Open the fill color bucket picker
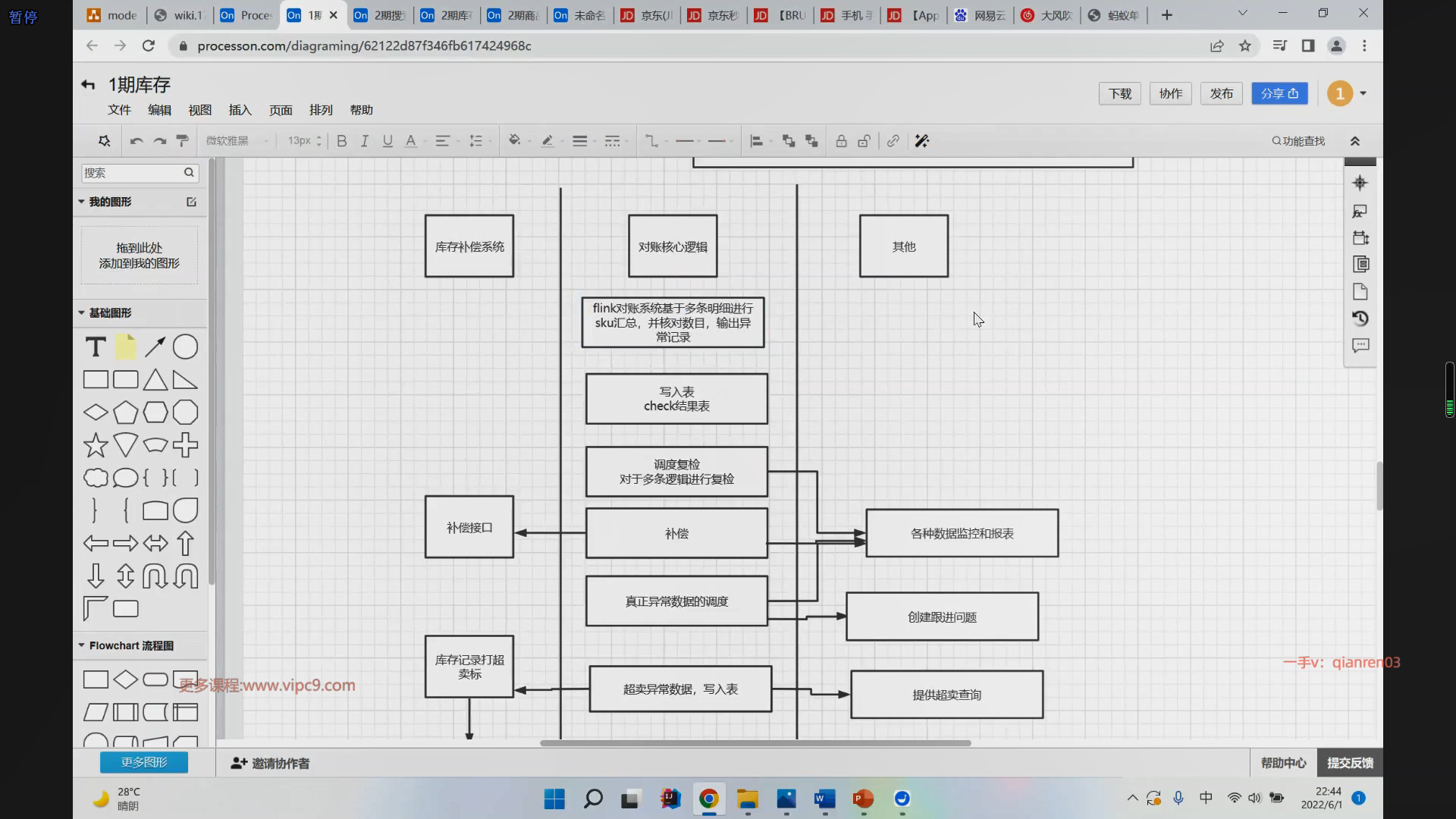Screen dimensions: 1456x819 click(x=515, y=141)
